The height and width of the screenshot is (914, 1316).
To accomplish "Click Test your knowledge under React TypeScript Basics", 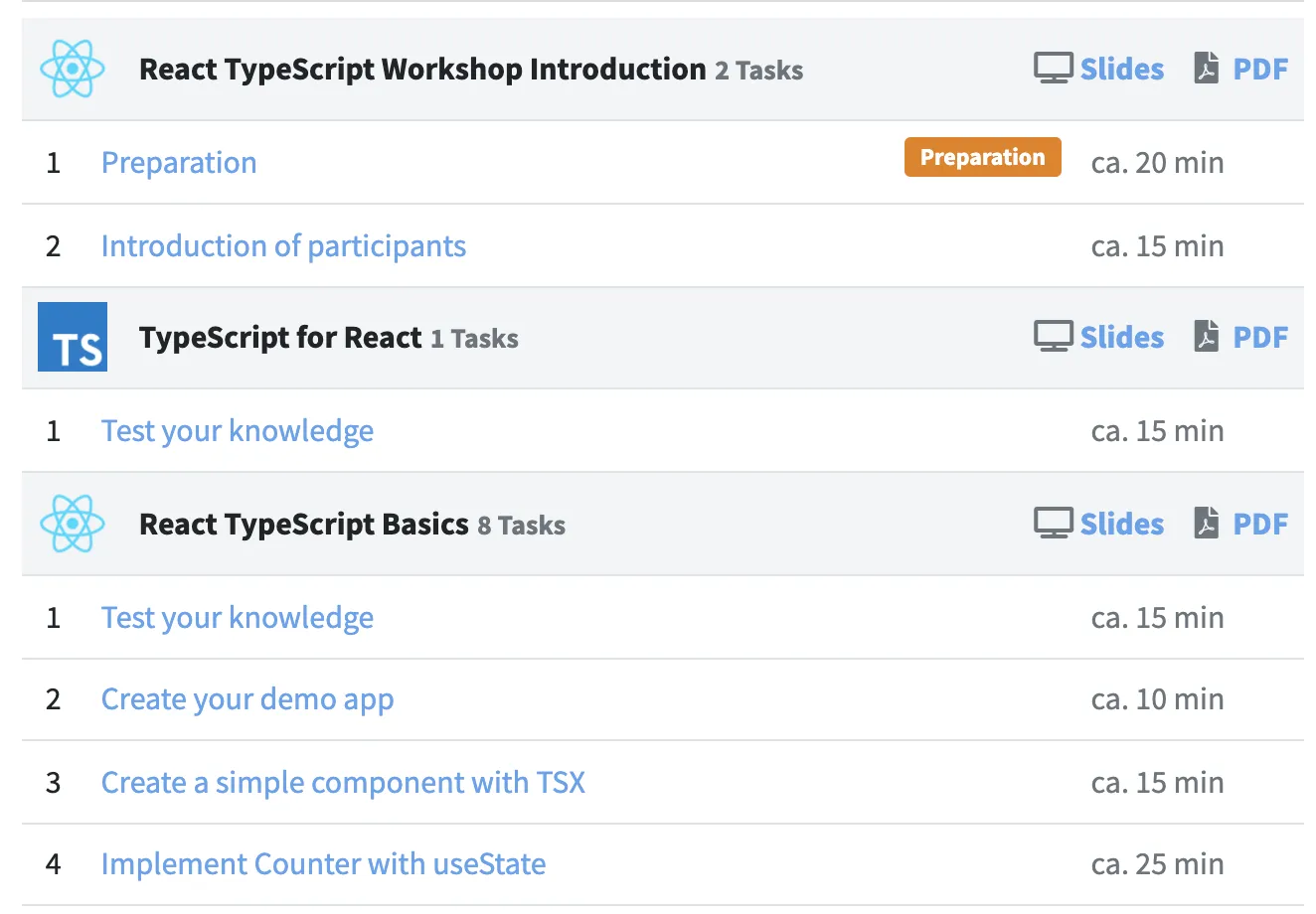I will pos(237,617).
